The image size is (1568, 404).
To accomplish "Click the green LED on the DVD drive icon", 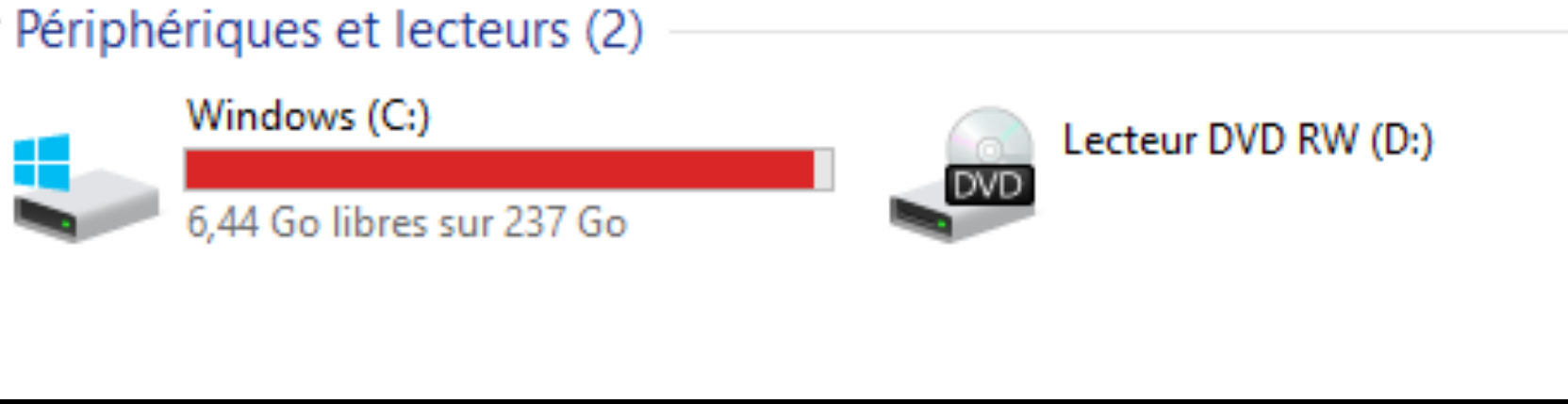I will 942,224.
